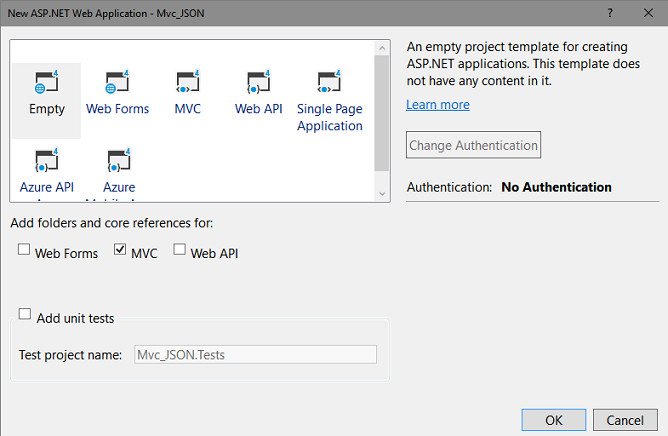
Task: Click the Change Authentication button
Action: (x=473, y=145)
